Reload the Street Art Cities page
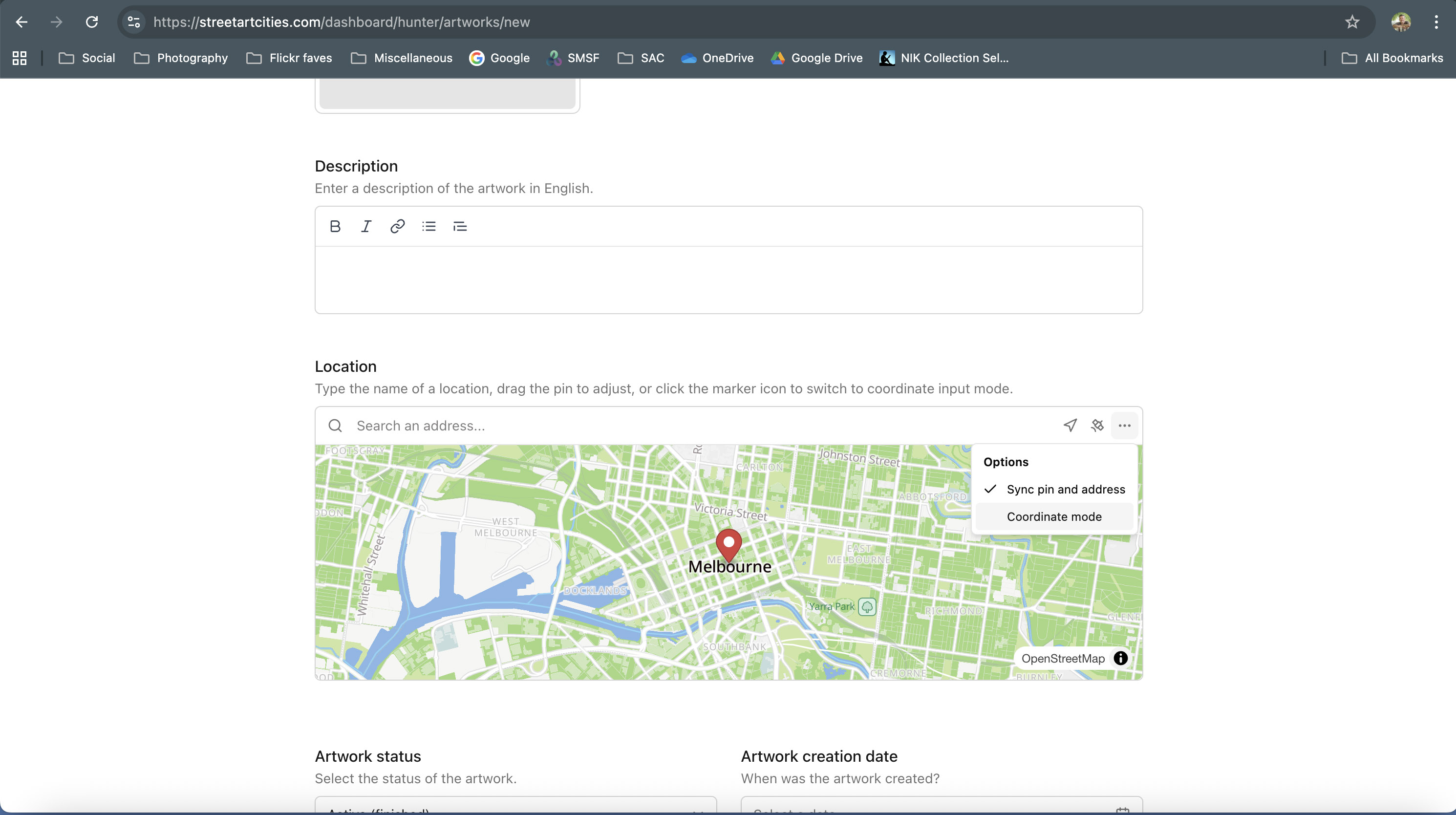The width and height of the screenshot is (1456, 815). (x=91, y=22)
